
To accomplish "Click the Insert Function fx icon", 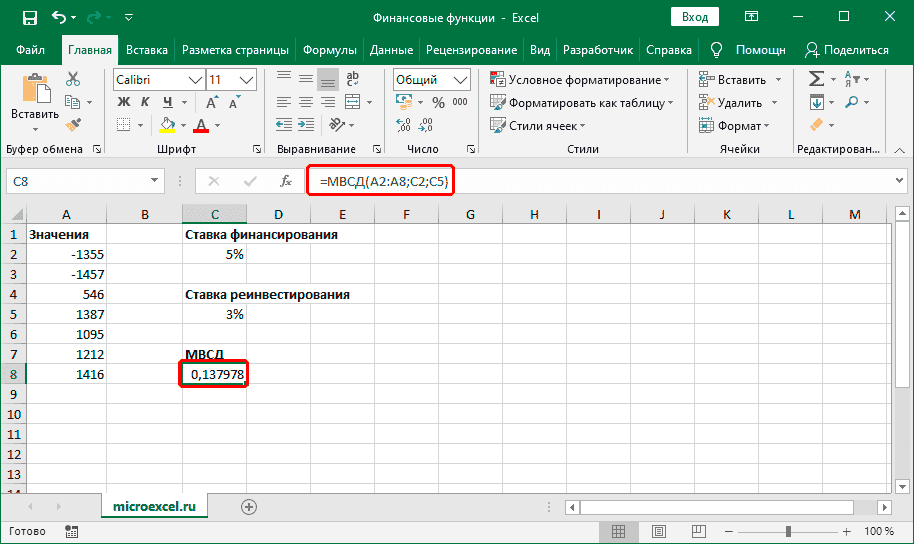I will (x=286, y=181).
